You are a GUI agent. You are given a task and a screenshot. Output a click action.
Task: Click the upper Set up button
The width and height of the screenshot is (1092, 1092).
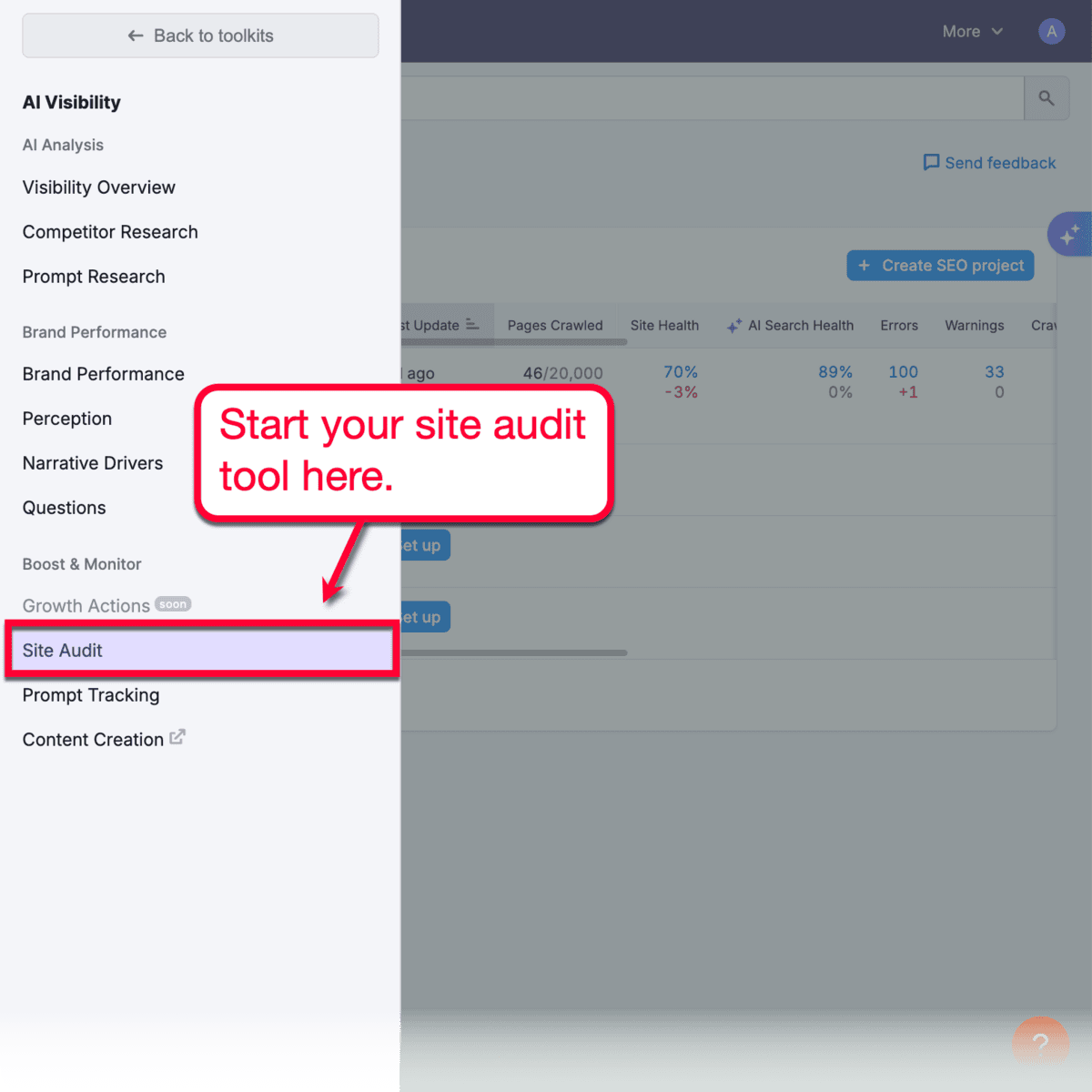424,545
